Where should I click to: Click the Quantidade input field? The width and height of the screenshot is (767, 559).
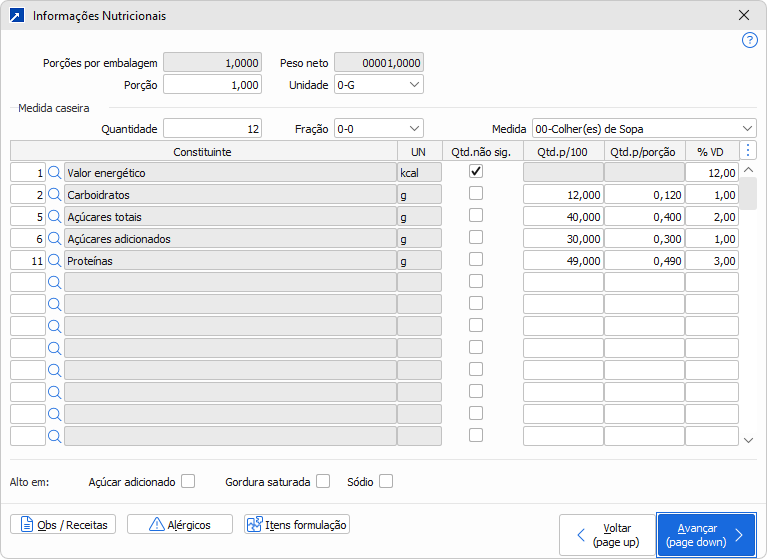[212, 128]
